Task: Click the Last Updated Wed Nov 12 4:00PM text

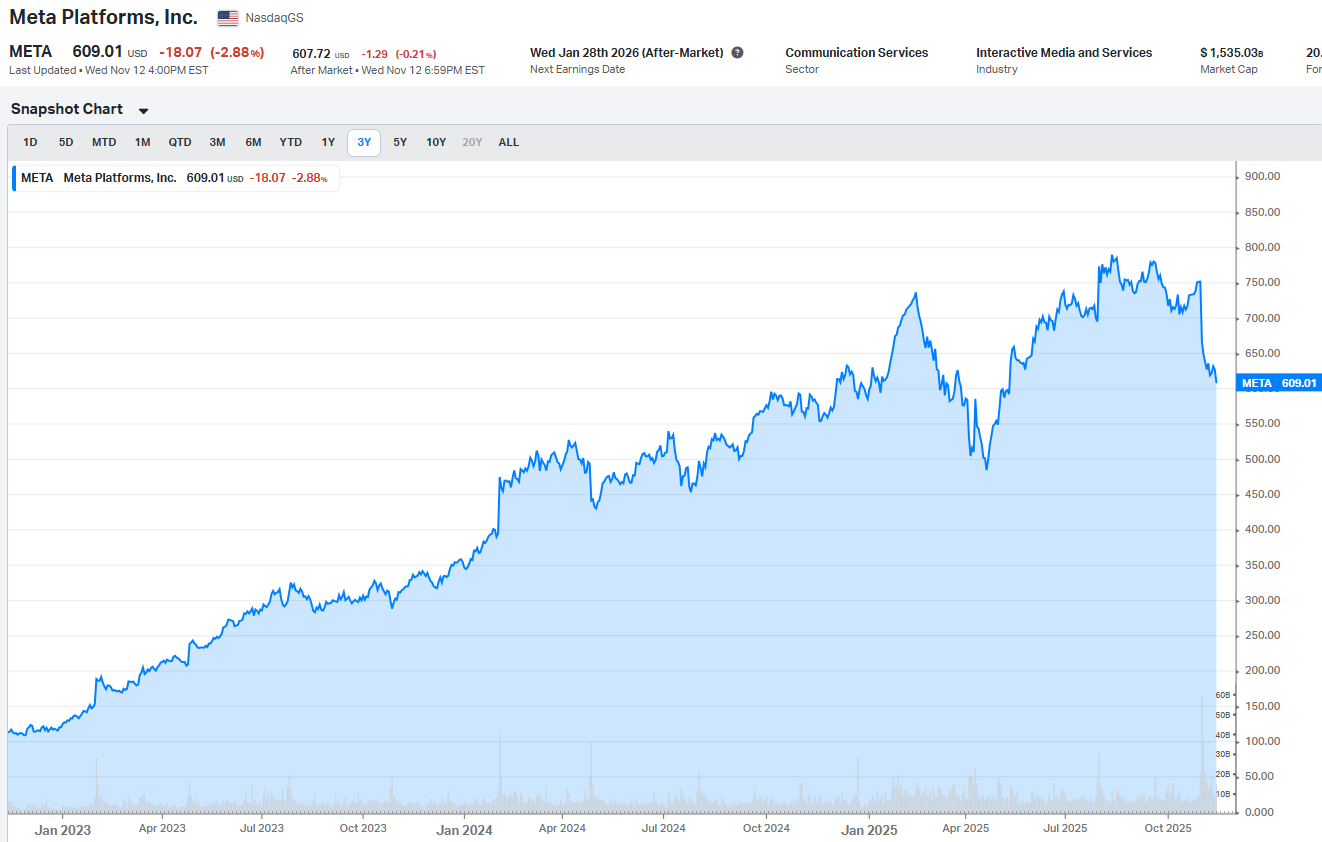Action: [x=109, y=70]
